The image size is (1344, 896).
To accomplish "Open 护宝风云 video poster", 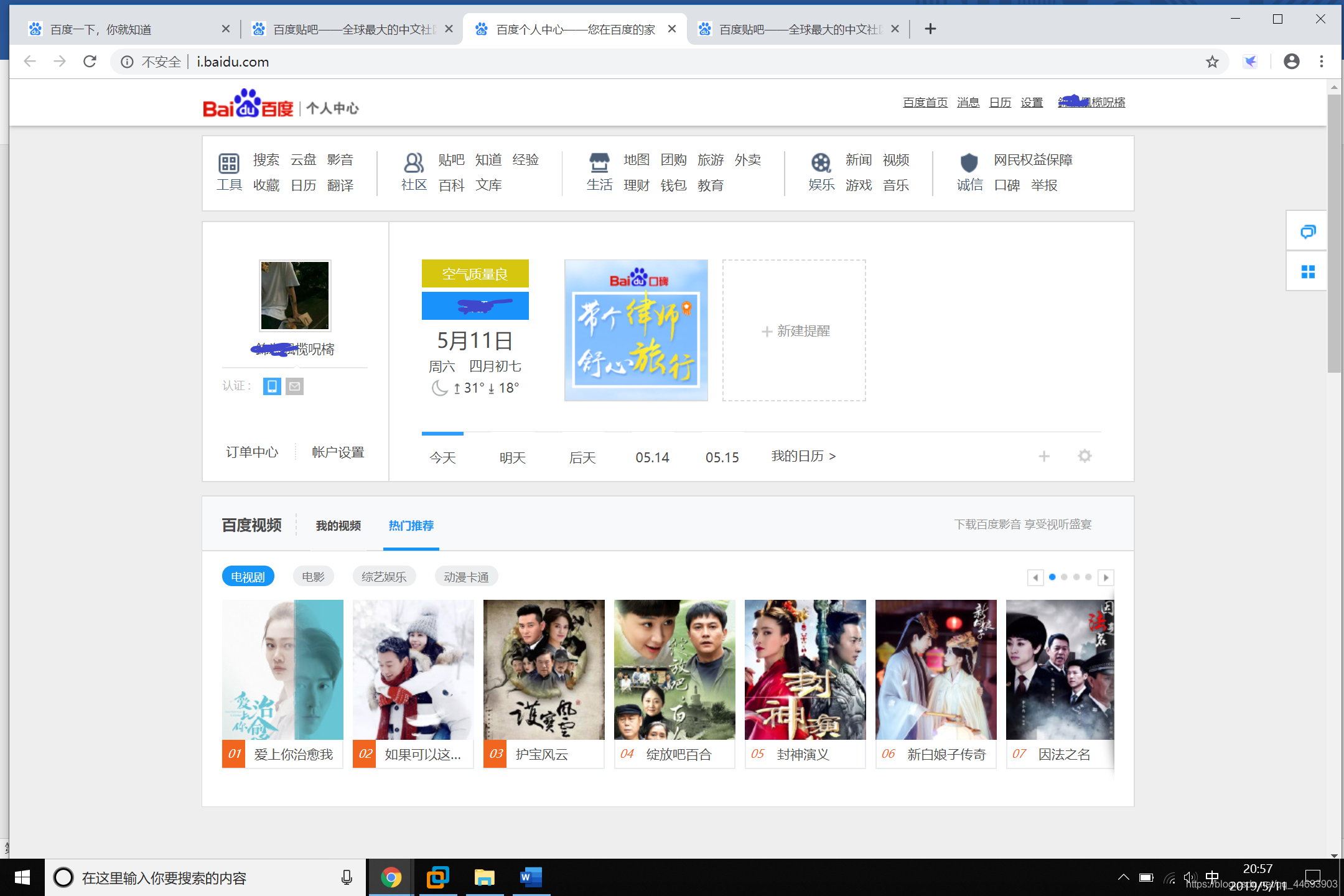I will 544,670.
